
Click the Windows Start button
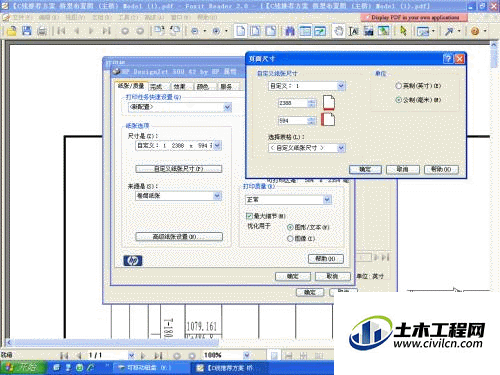(23, 367)
